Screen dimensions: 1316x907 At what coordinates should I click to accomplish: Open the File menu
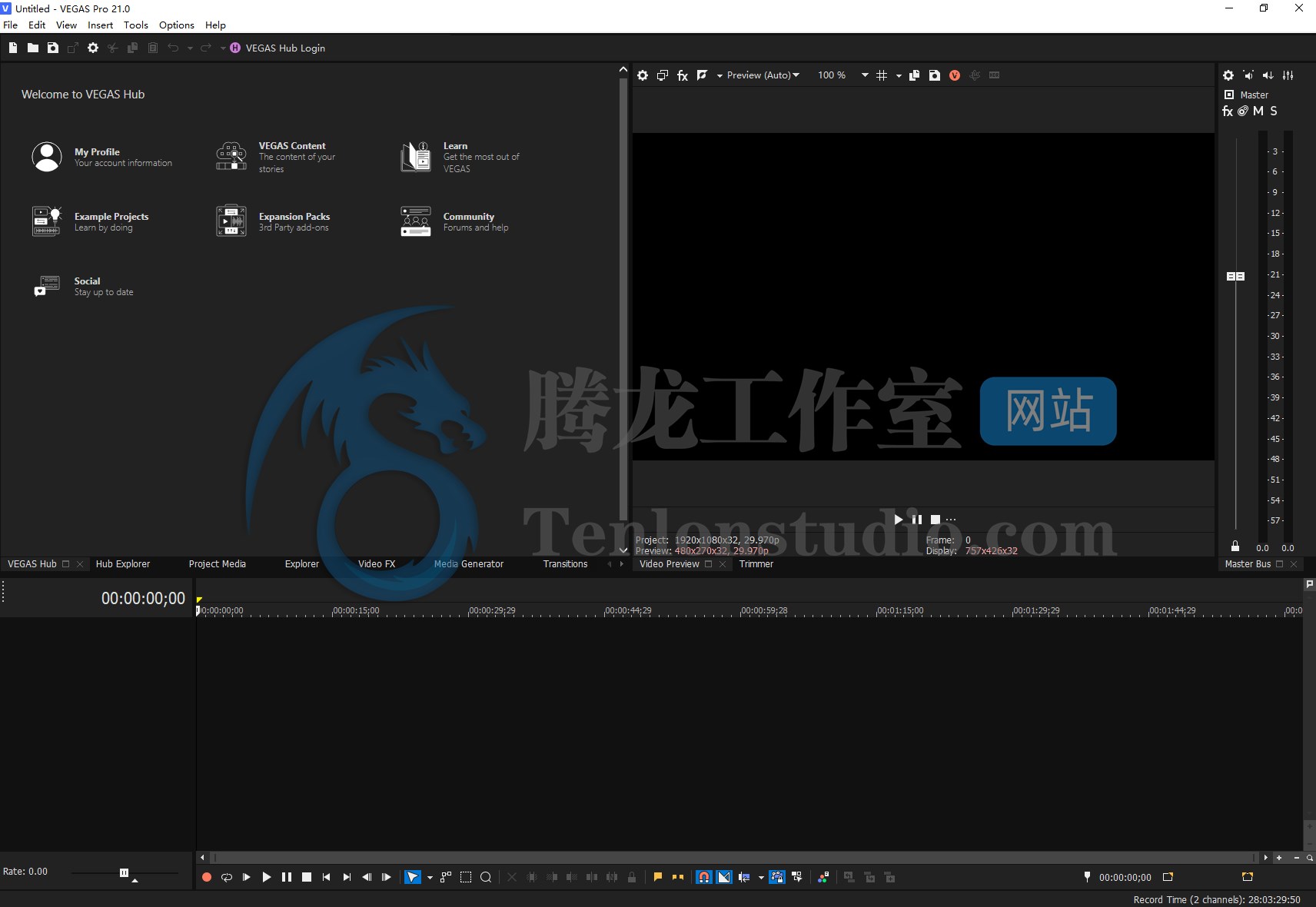coord(11,25)
